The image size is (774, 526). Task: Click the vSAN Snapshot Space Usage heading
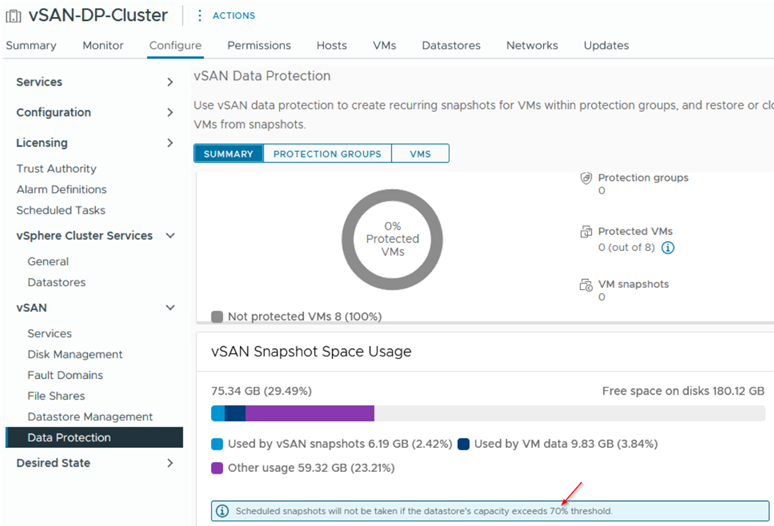[x=311, y=351]
